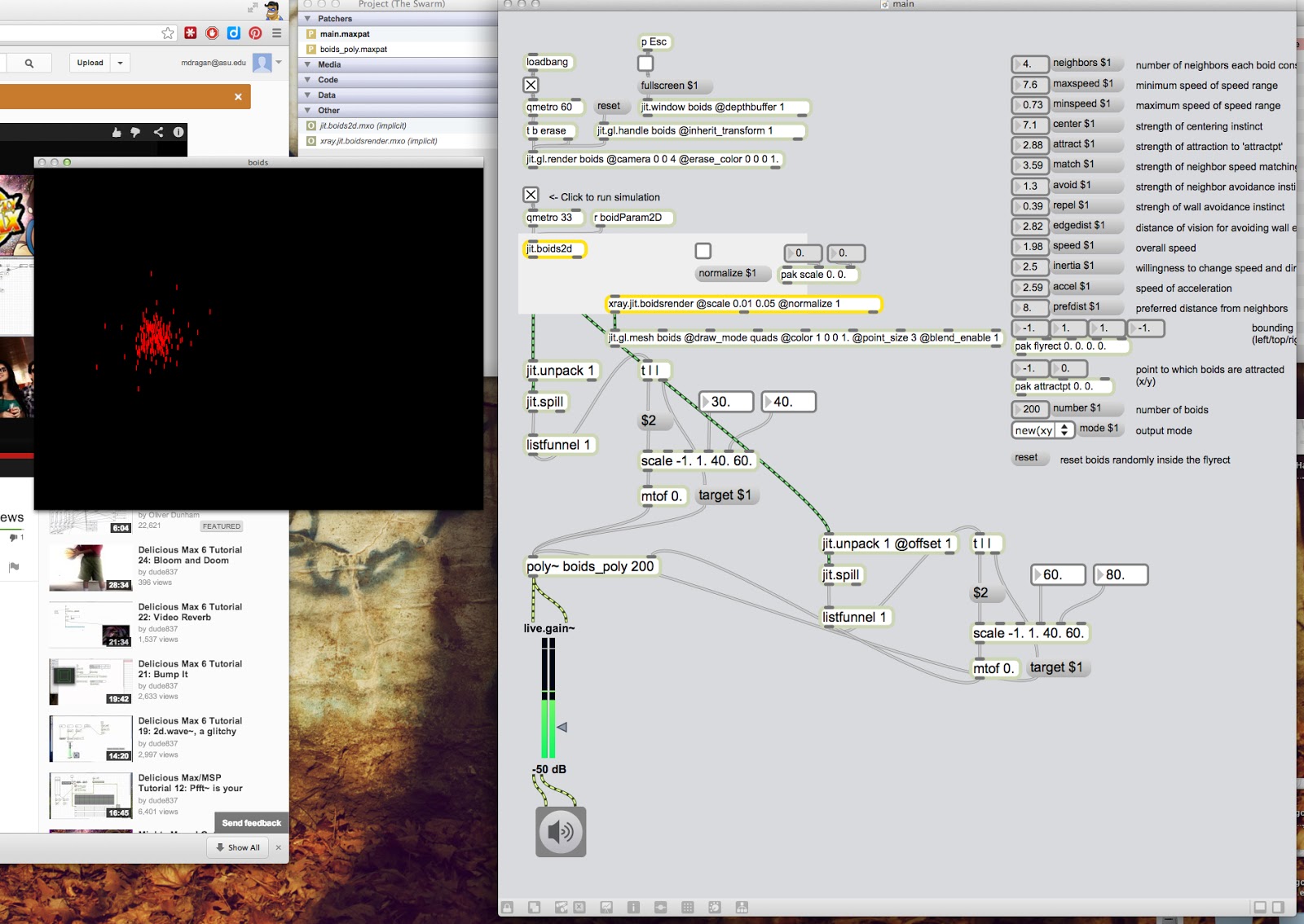1304x924 pixels.
Task: Click the Pinterest extension icon
Action: [x=255, y=33]
